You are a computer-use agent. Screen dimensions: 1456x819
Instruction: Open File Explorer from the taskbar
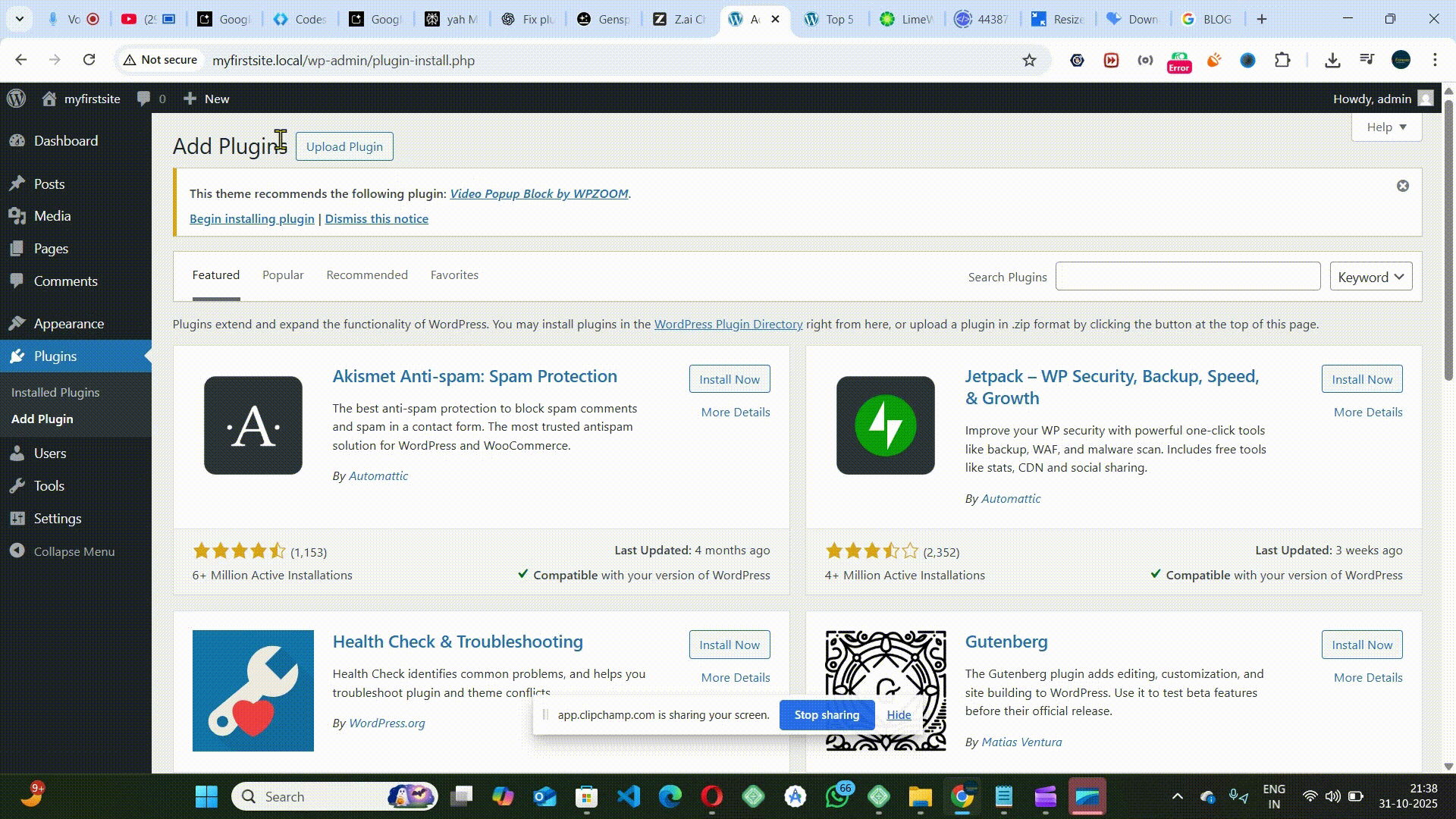[920, 797]
